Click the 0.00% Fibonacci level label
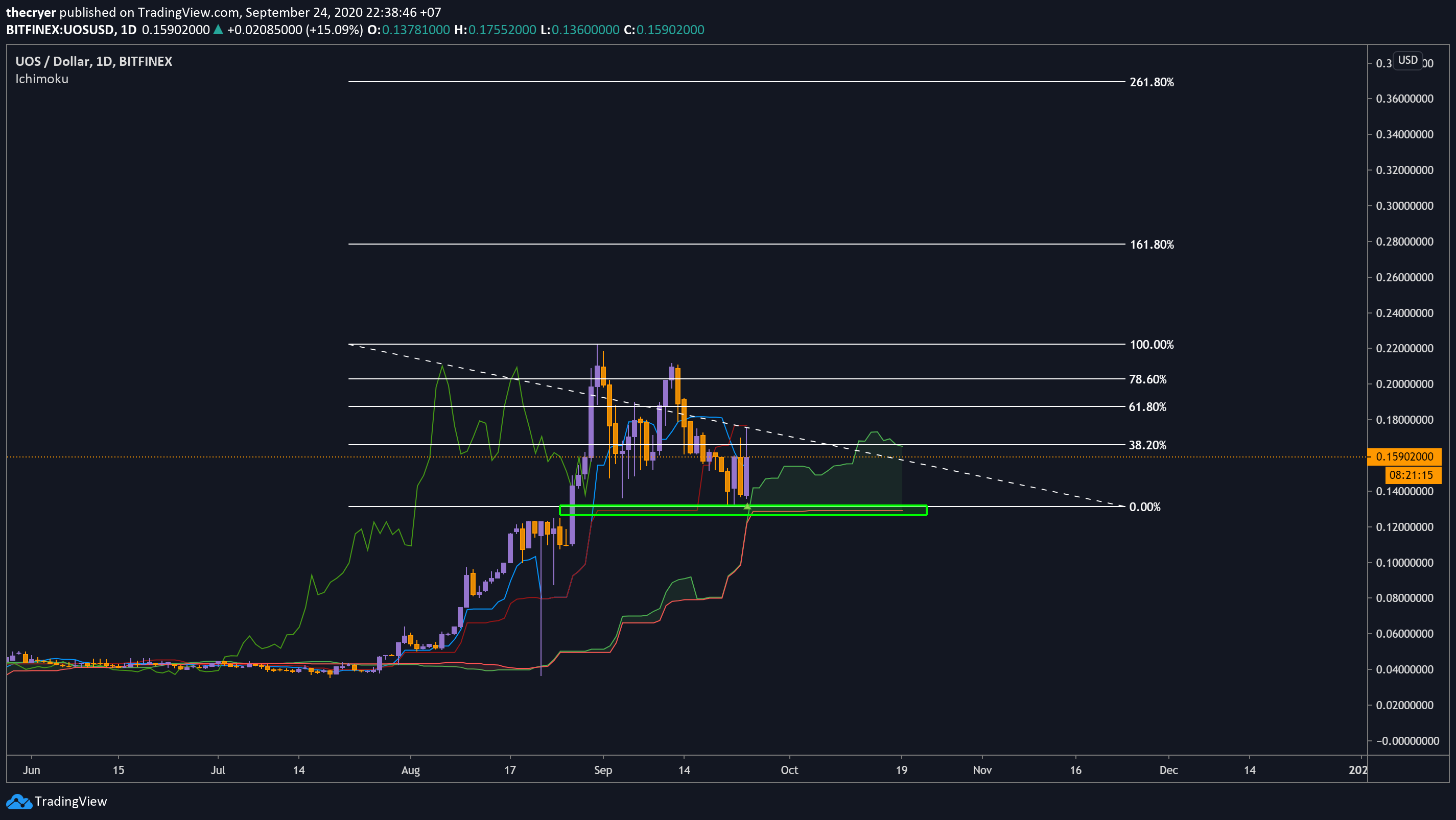Viewport: 1456px width, 820px height. point(1144,507)
